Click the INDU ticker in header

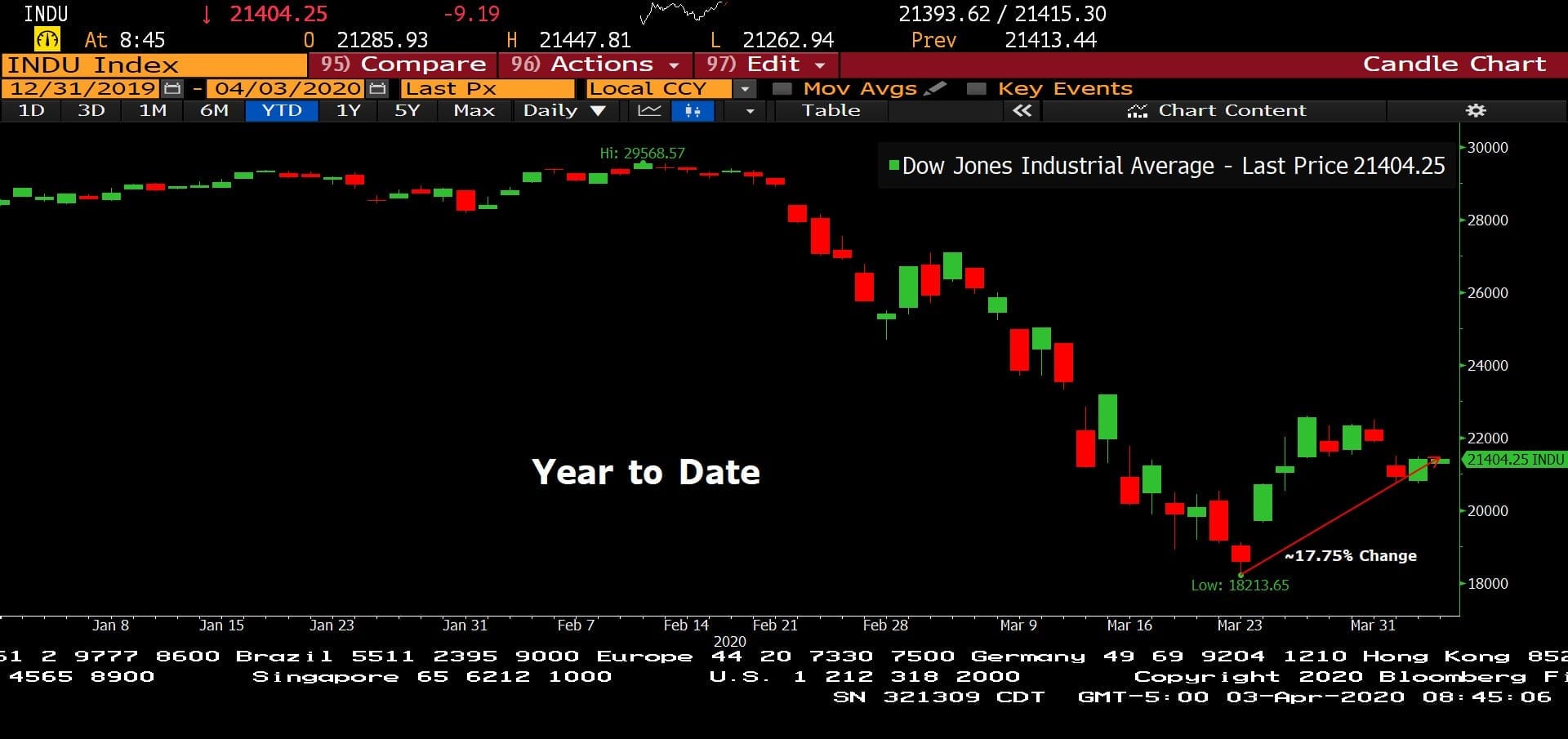click(x=46, y=14)
